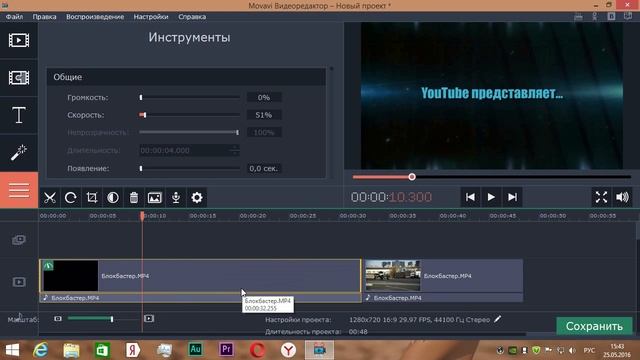Open the Файл menu

pos(14,17)
